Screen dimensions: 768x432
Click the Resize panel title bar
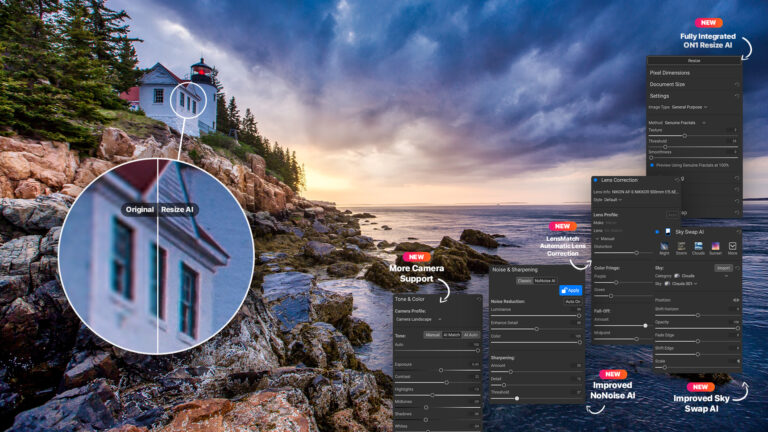pos(694,61)
